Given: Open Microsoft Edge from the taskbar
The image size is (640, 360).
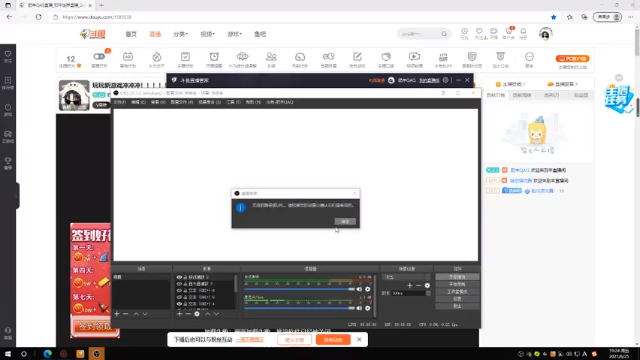Looking at the screenshot, I should 47,354.
